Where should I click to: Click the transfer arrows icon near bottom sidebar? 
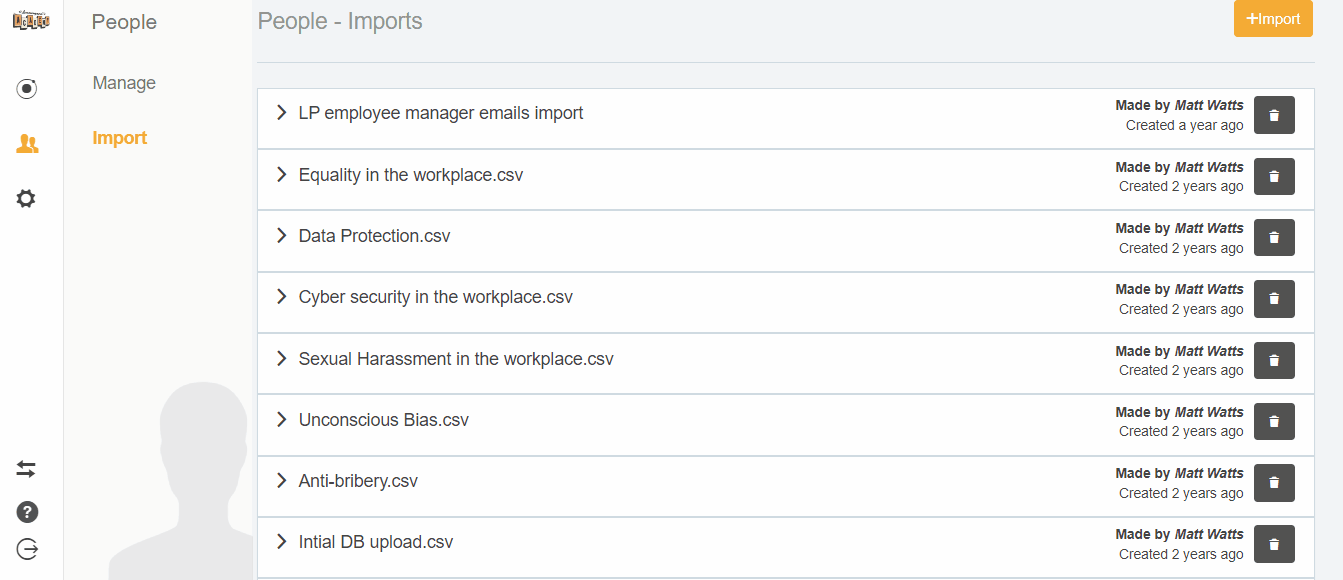[26, 468]
